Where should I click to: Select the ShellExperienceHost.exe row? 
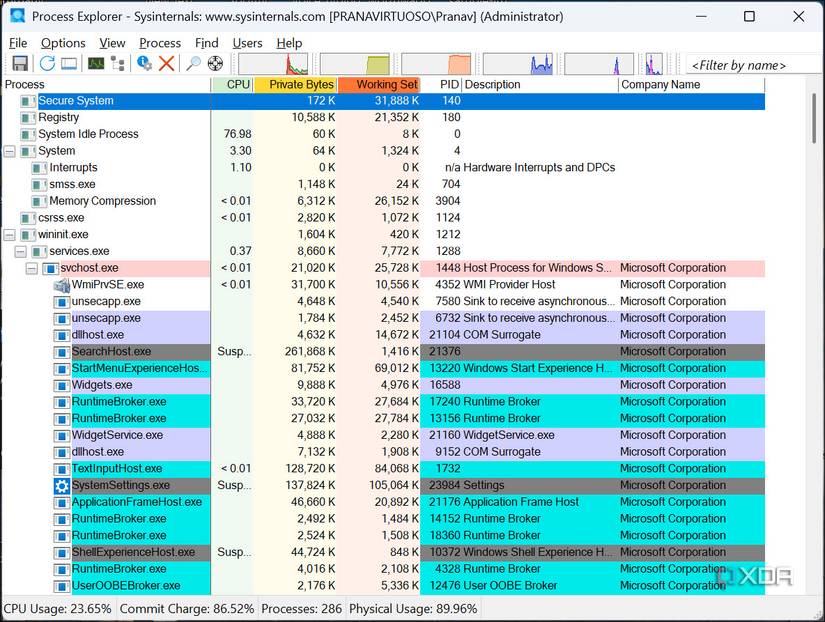384,553
